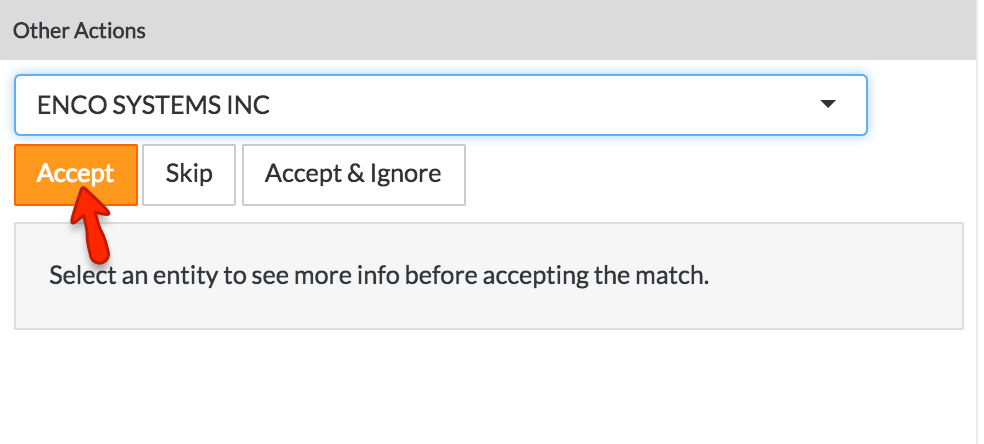Show entity options via the down arrow
The height and width of the screenshot is (444, 984).
pos(827,104)
